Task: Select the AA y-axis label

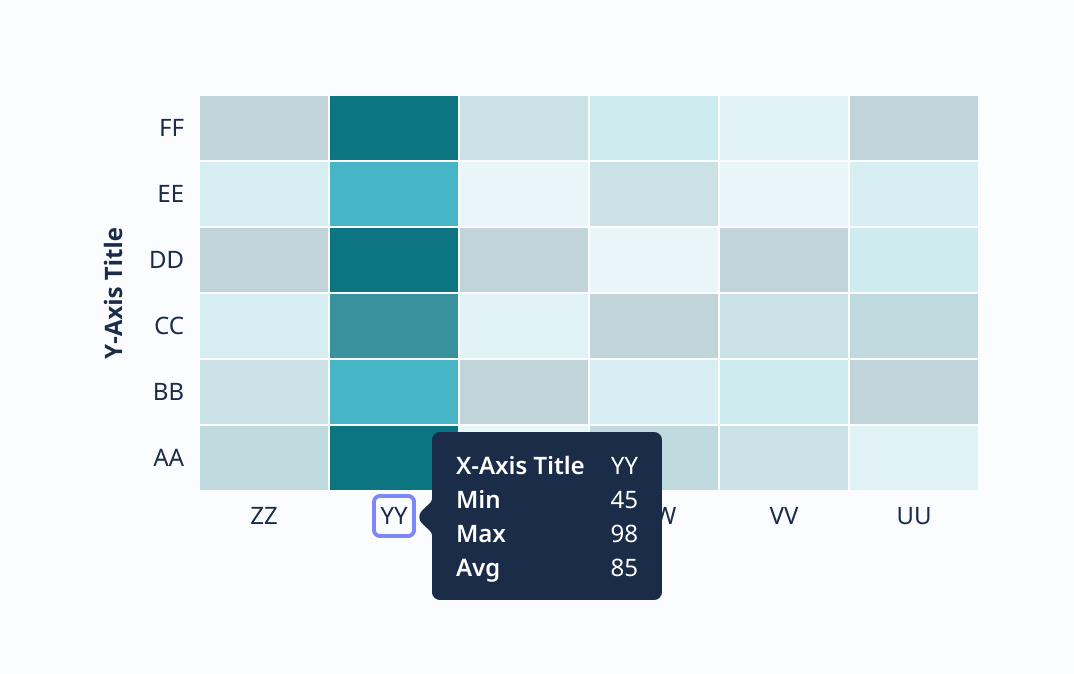Action: click(168, 458)
